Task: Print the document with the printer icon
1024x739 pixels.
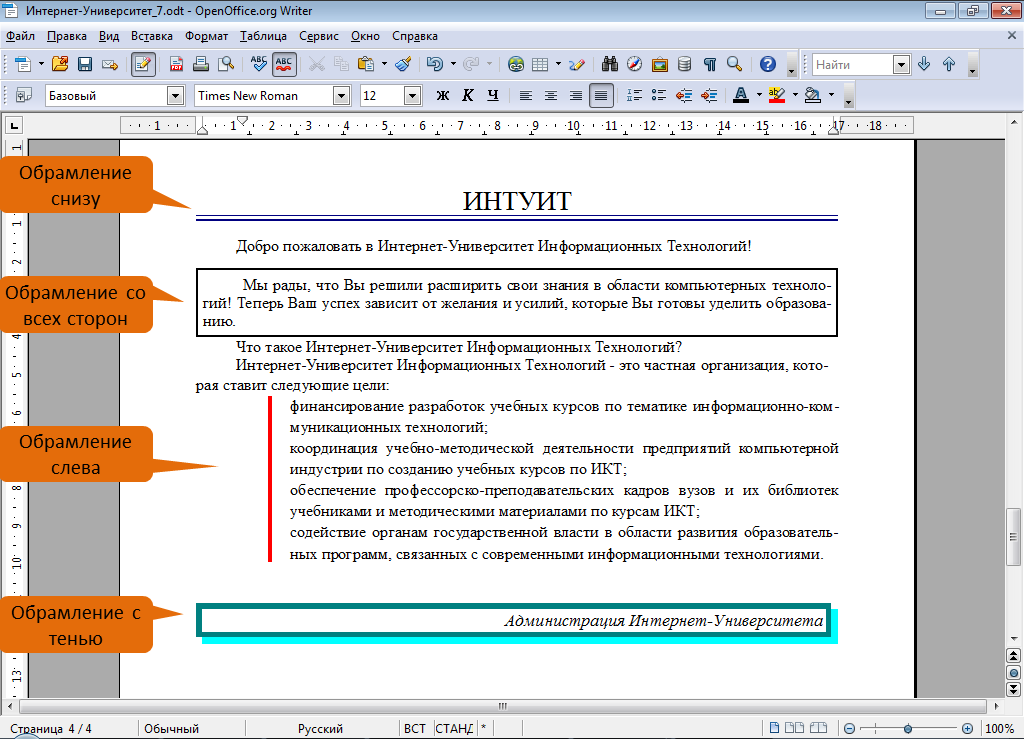Action: pyautogui.click(x=201, y=64)
